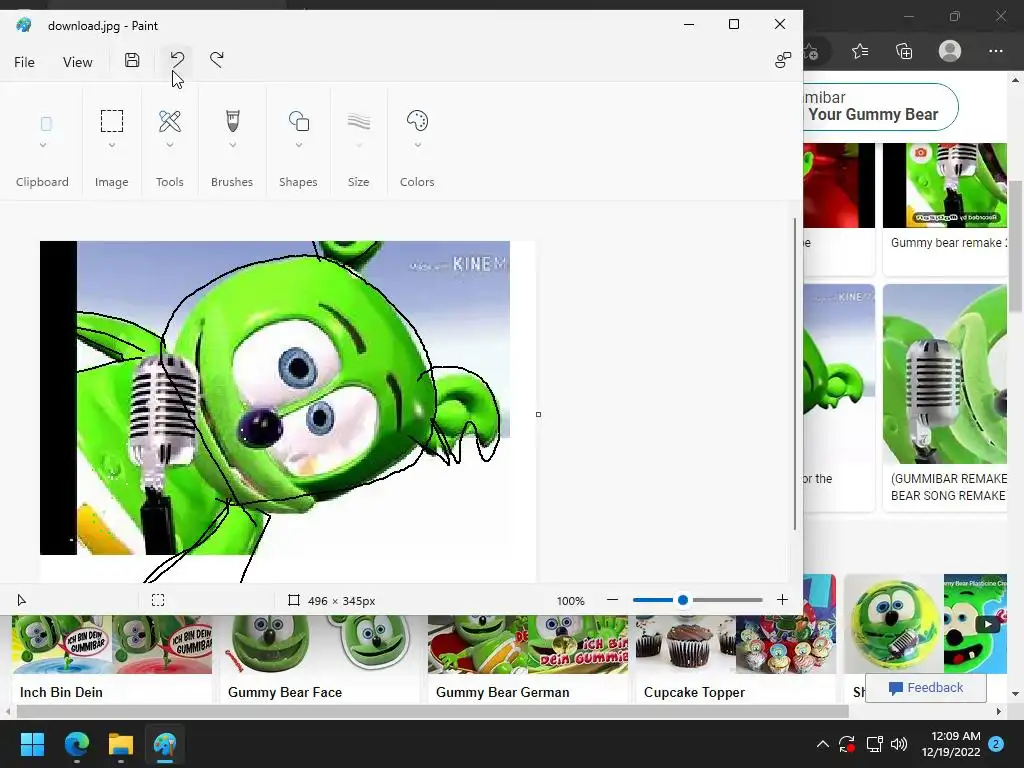Viewport: 1024px width, 768px height.
Task: Open Edge Favorites star icon
Action: point(859,51)
